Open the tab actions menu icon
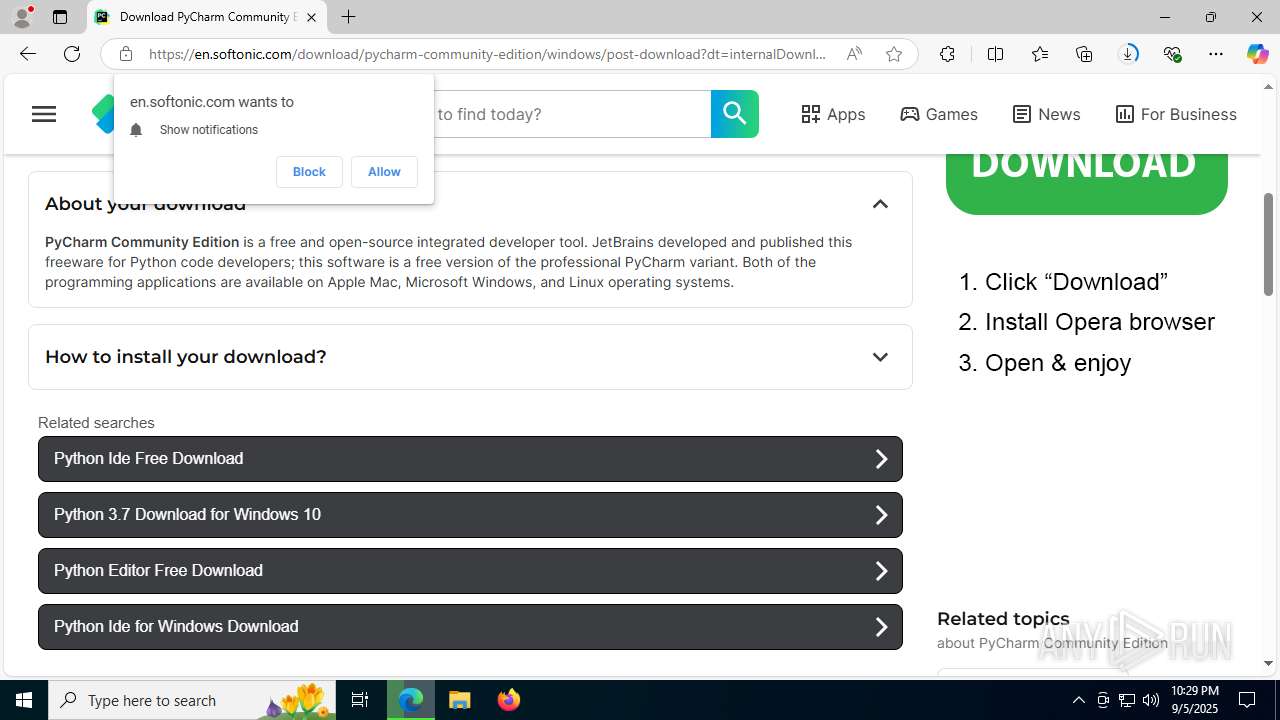 click(x=60, y=17)
